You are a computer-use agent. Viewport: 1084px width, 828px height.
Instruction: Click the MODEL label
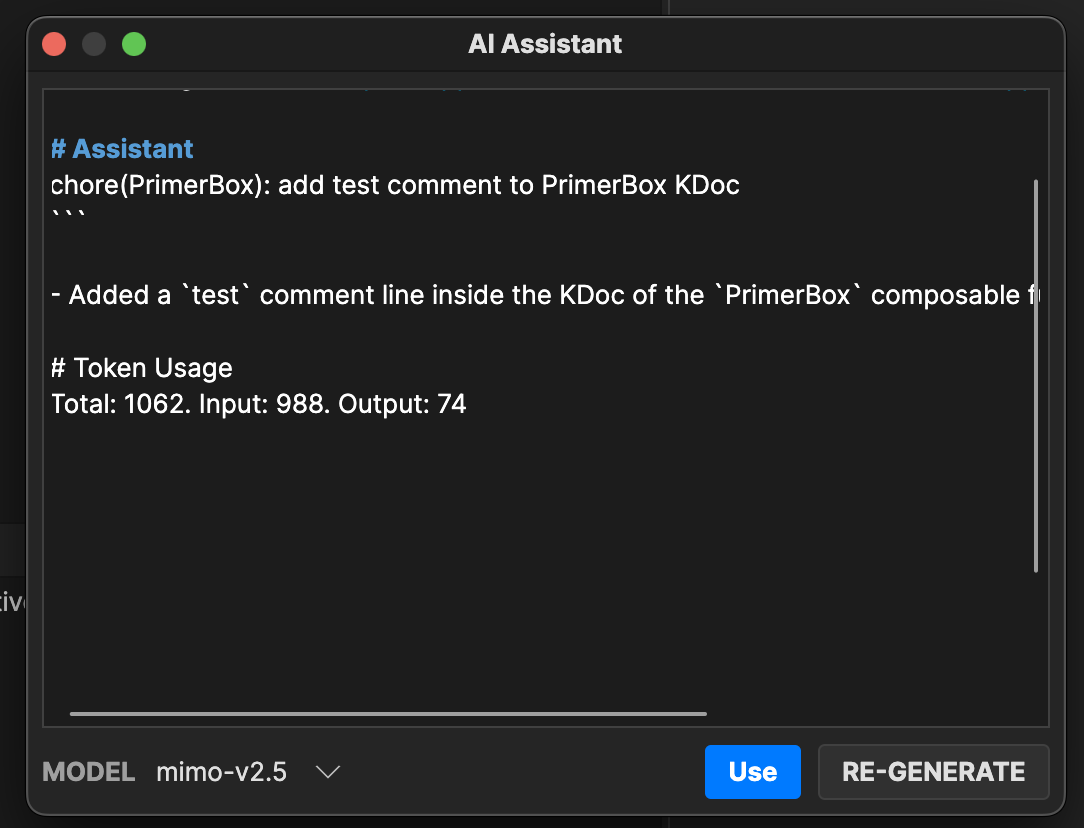[88, 772]
